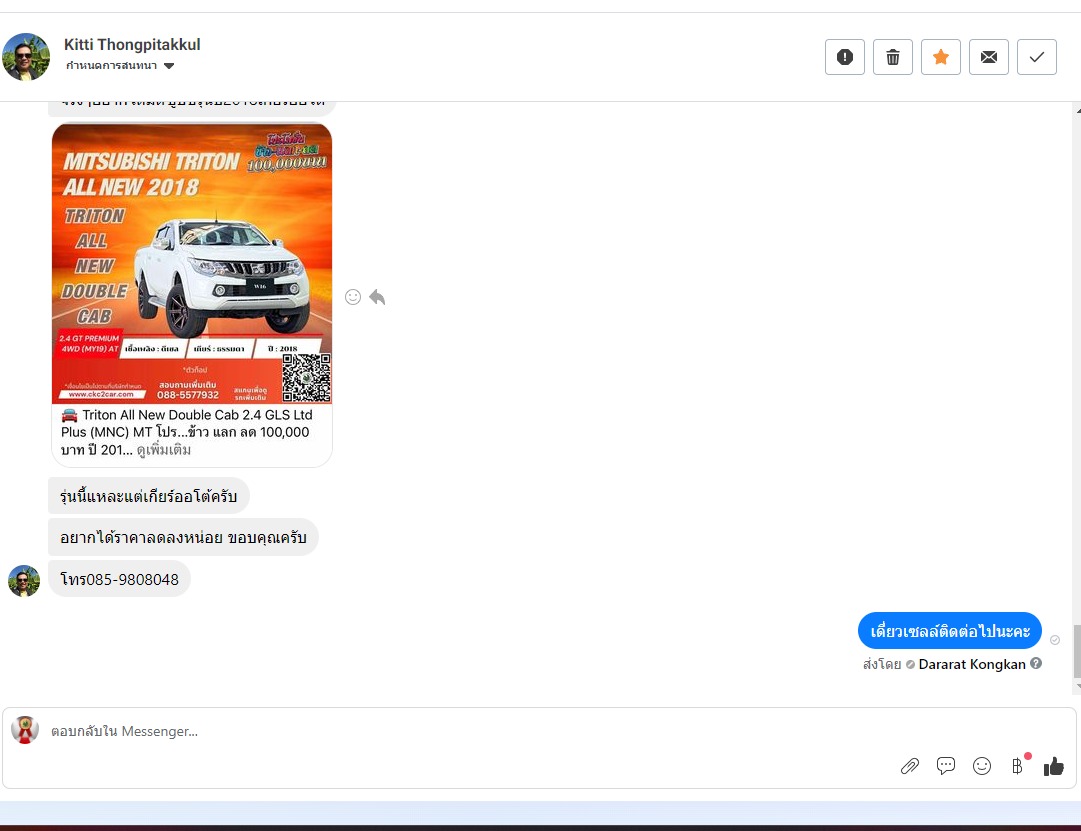Open saved replies speech bubble icon
Viewport: 1081px width, 831px height.
(x=946, y=765)
